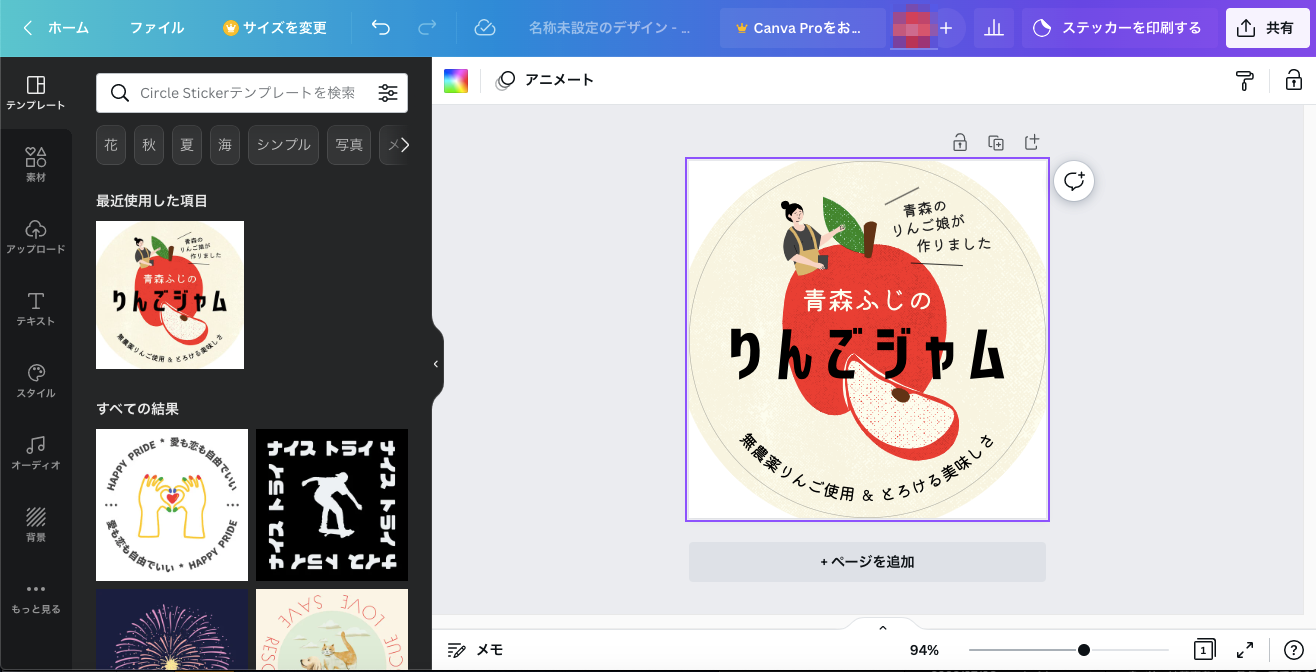This screenshot has height=672, width=1316.
Task: Show もっと見る options
Action: pyautogui.click(x=36, y=597)
